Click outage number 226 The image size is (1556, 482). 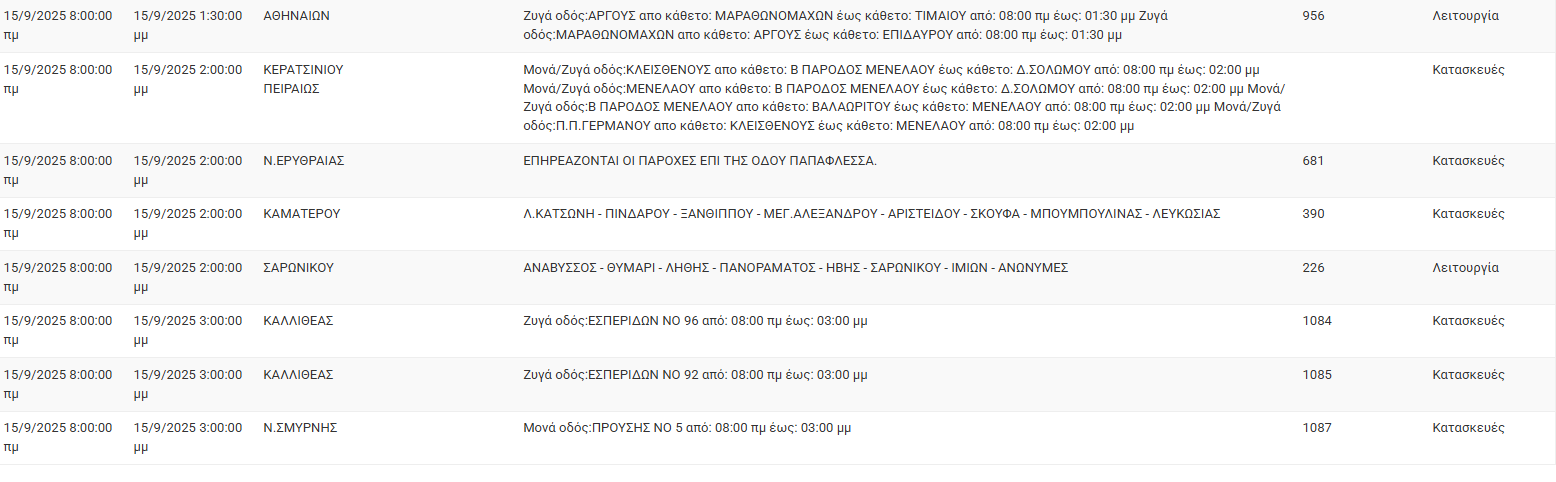(x=1314, y=268)
